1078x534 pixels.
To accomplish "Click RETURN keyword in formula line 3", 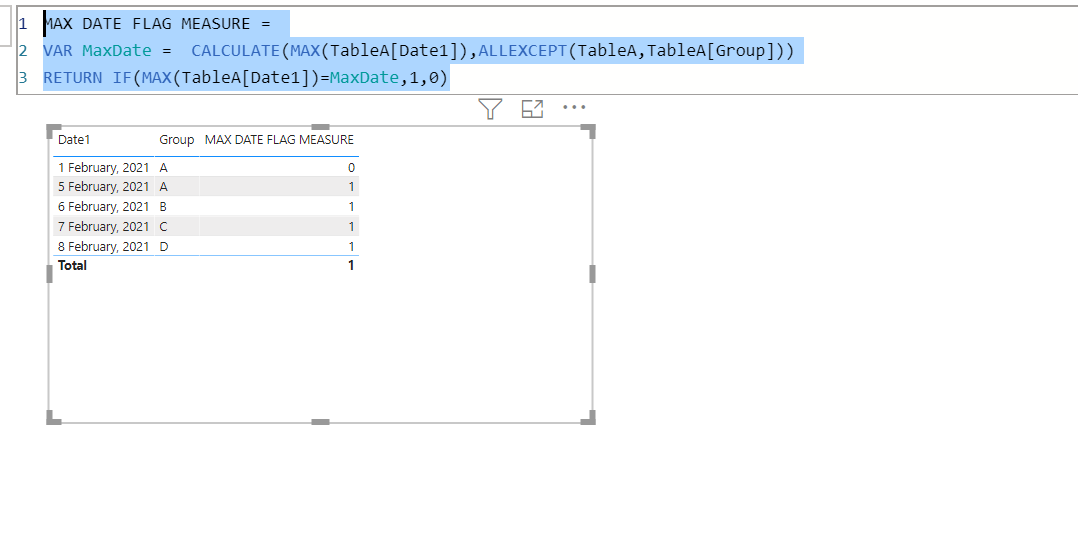I will [x=72, y=78].
